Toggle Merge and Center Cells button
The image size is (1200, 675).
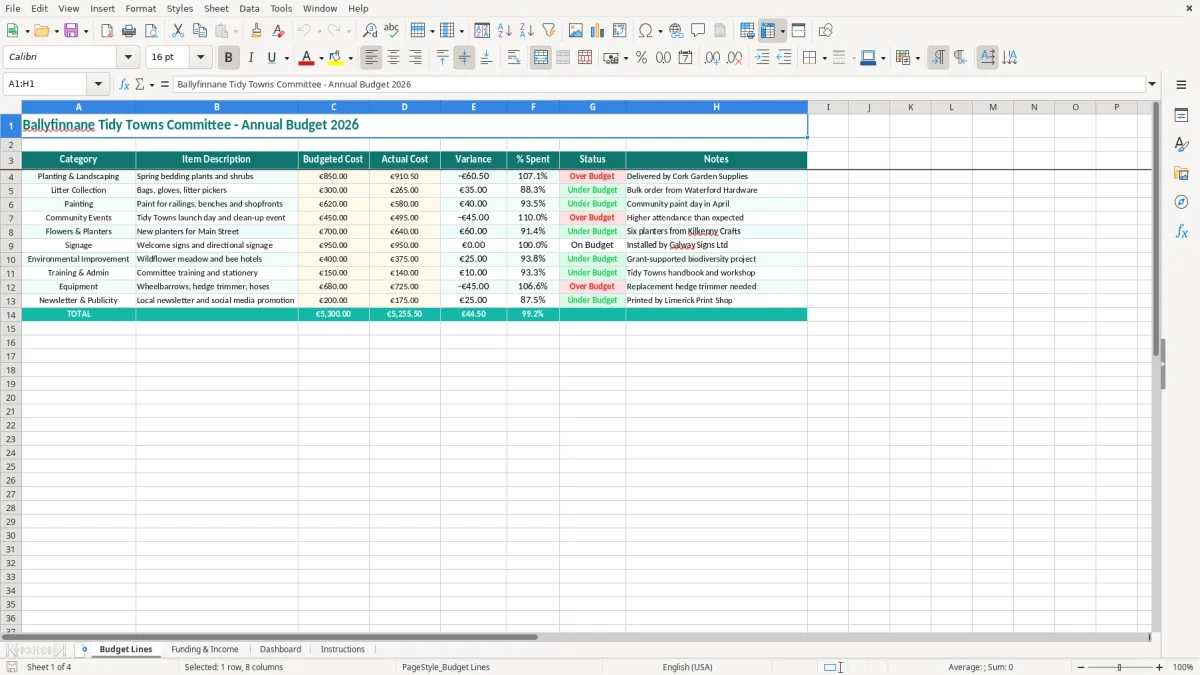point(541,58)
